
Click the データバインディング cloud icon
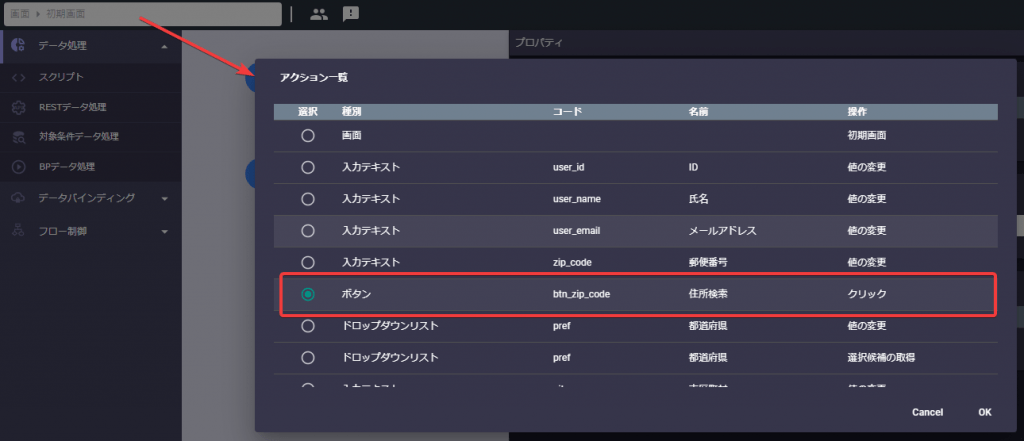19,198
